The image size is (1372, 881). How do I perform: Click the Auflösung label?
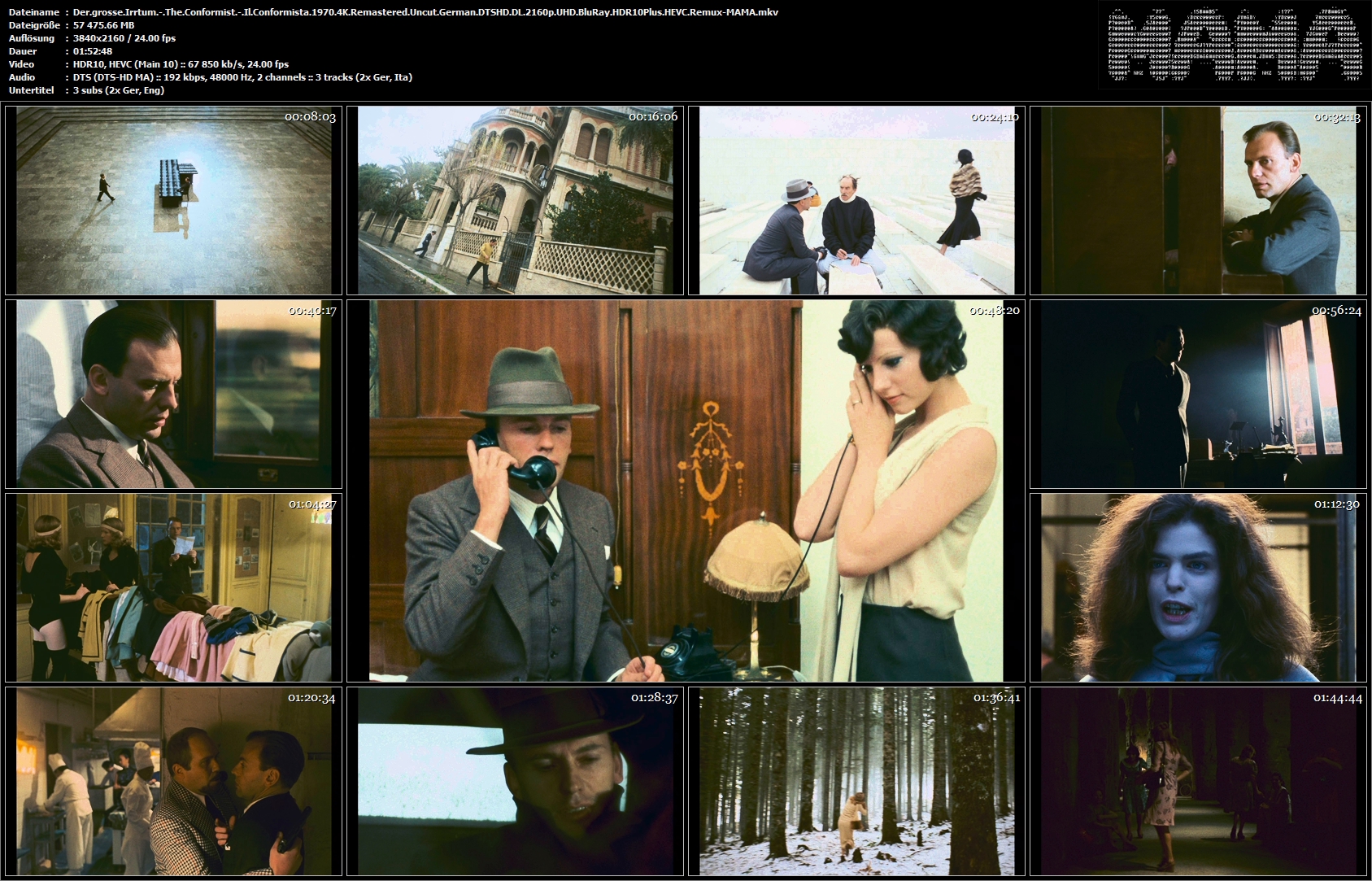(32, 38)
